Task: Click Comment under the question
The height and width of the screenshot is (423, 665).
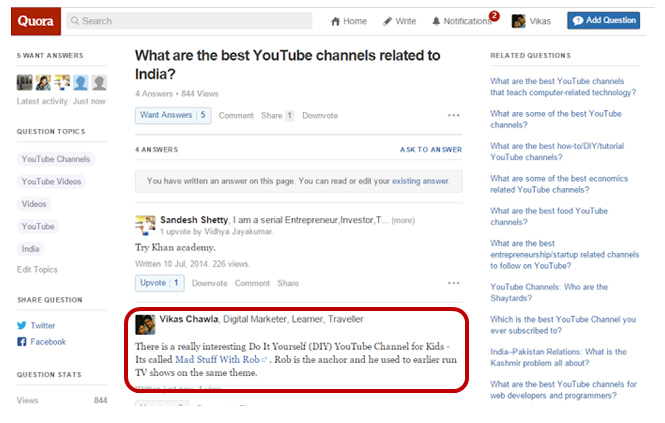Action: click(236, 115)
